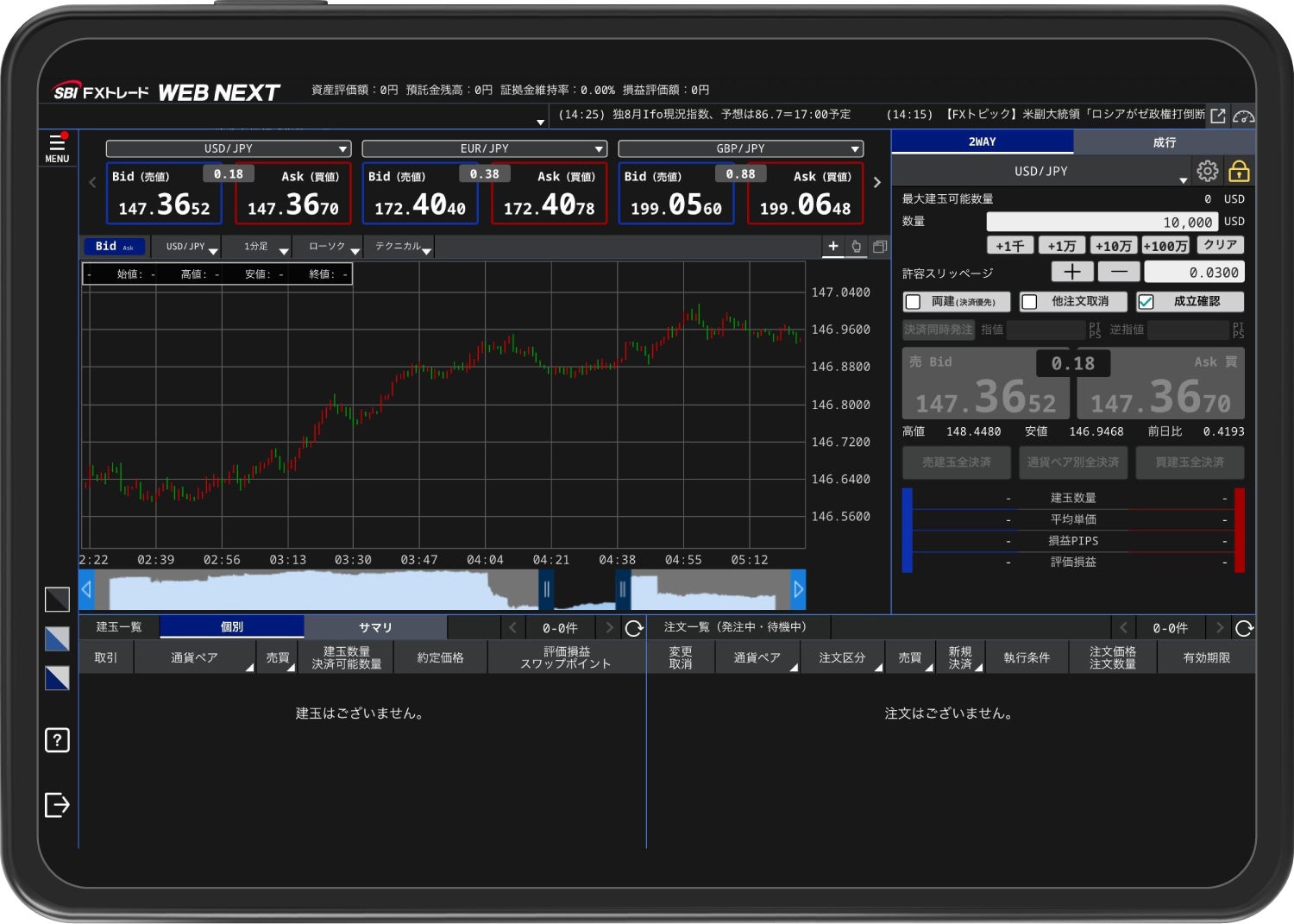
Task: Filter orders by the 注文区分 column header
Action: [843, 657]
